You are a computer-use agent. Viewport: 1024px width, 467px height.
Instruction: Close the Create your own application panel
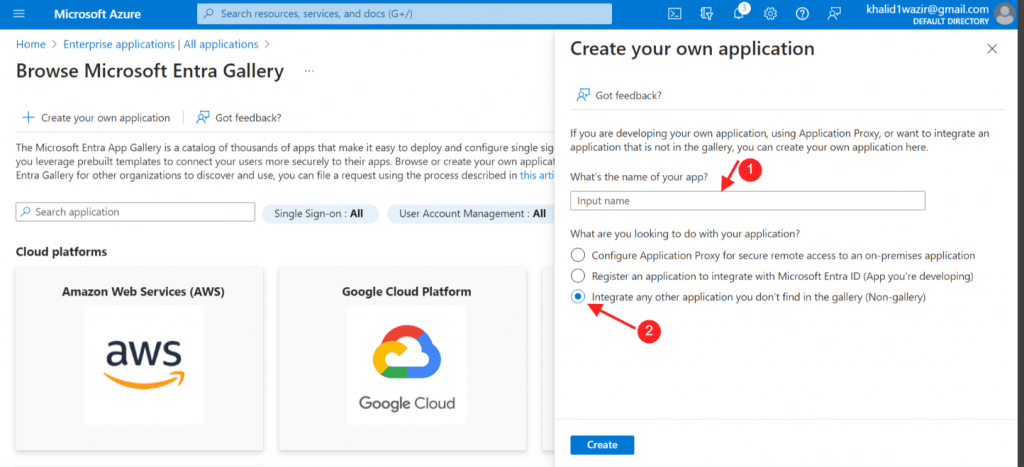992,49
